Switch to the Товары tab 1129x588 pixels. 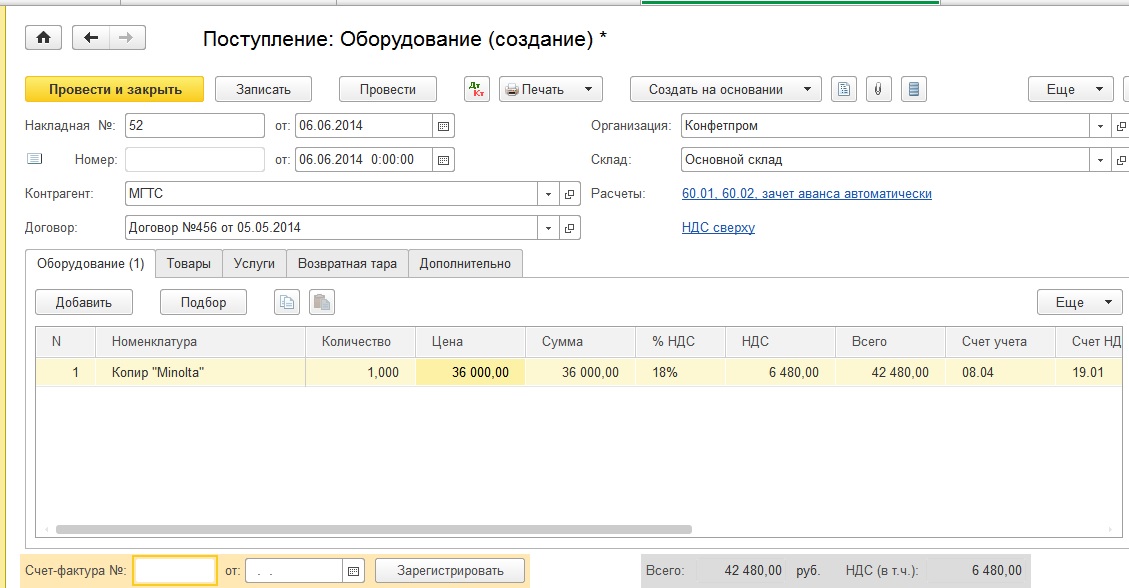(189, 264)
